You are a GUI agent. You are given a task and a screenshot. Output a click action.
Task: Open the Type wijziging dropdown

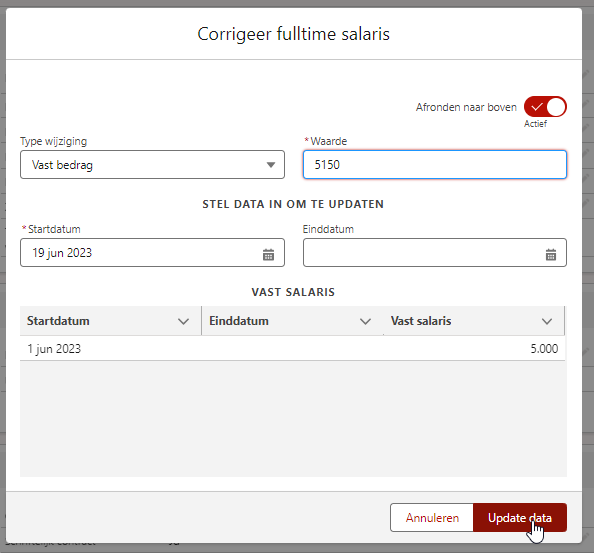(152, 165)
